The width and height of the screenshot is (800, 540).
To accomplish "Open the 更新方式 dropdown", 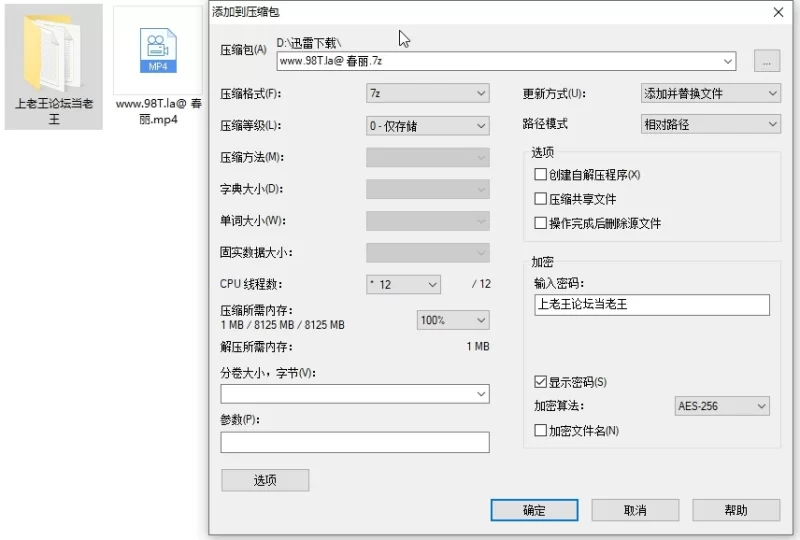I will (710, 93).
